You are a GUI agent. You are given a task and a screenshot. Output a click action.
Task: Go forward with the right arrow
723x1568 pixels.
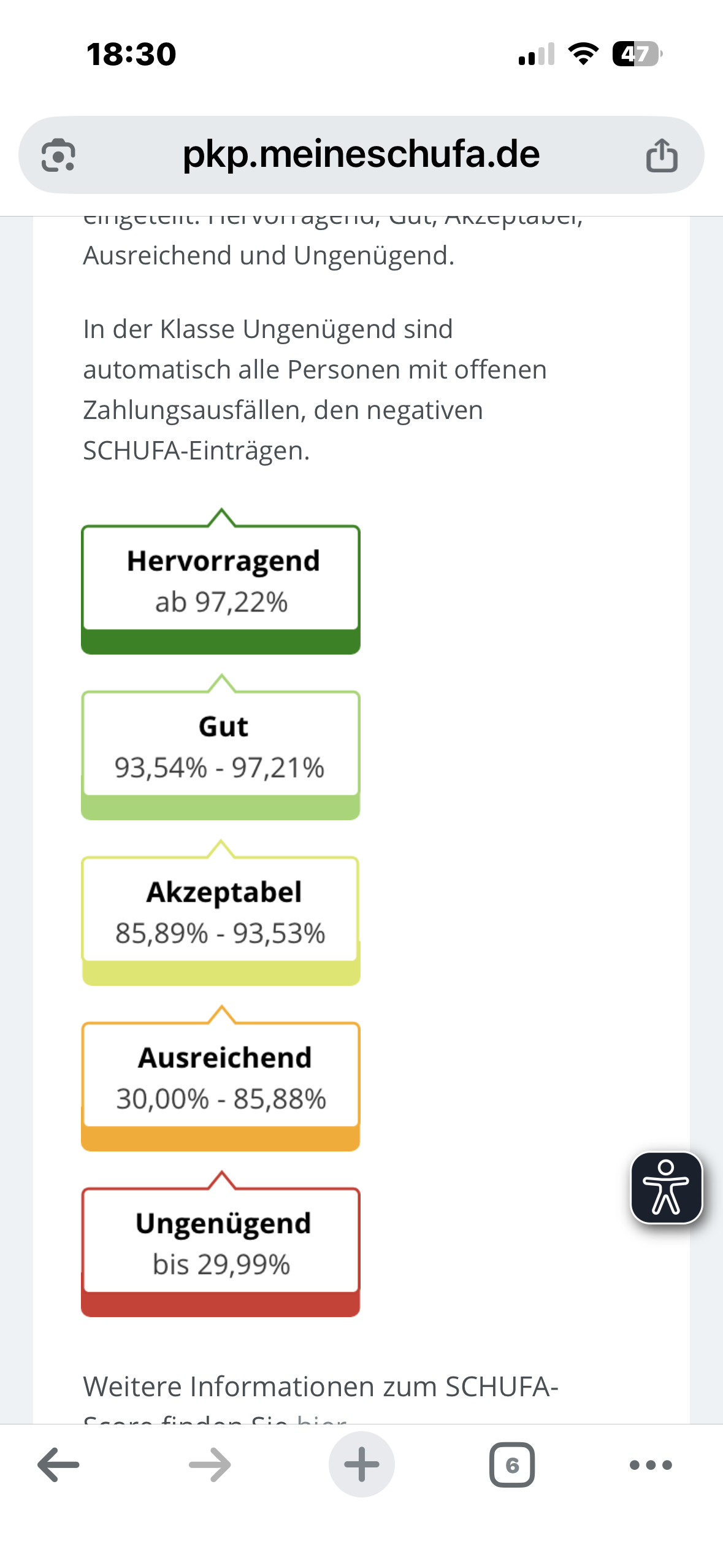(x=210, y=1465)
